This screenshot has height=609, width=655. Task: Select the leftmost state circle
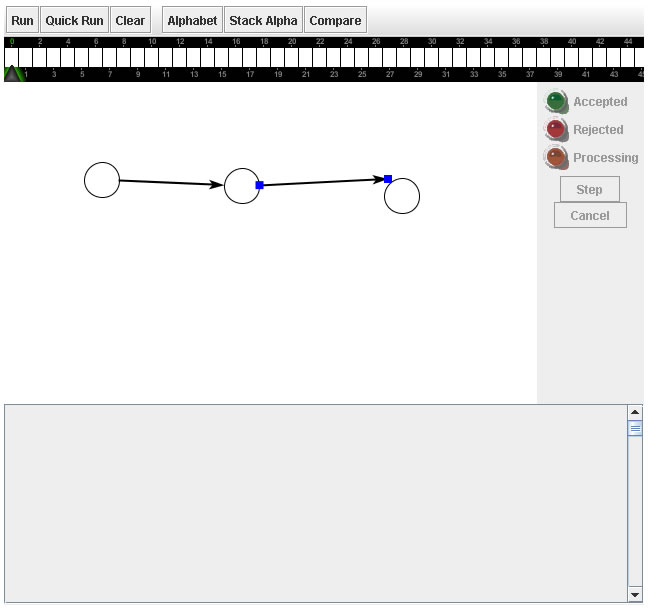click(102, 180)
